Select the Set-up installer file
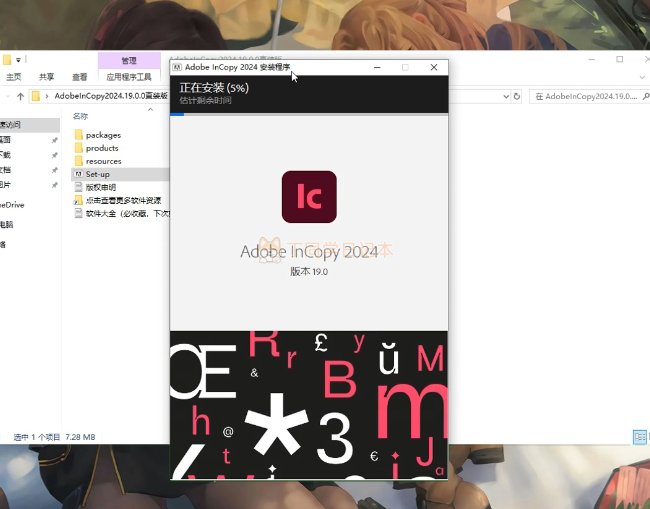650x509 pixels. click(x=97, y=174)
